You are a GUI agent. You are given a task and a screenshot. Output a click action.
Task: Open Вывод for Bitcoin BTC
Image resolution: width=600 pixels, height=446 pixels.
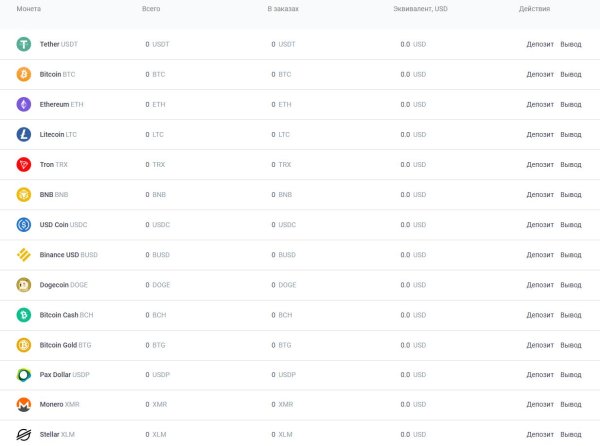[x=570, y=74]
